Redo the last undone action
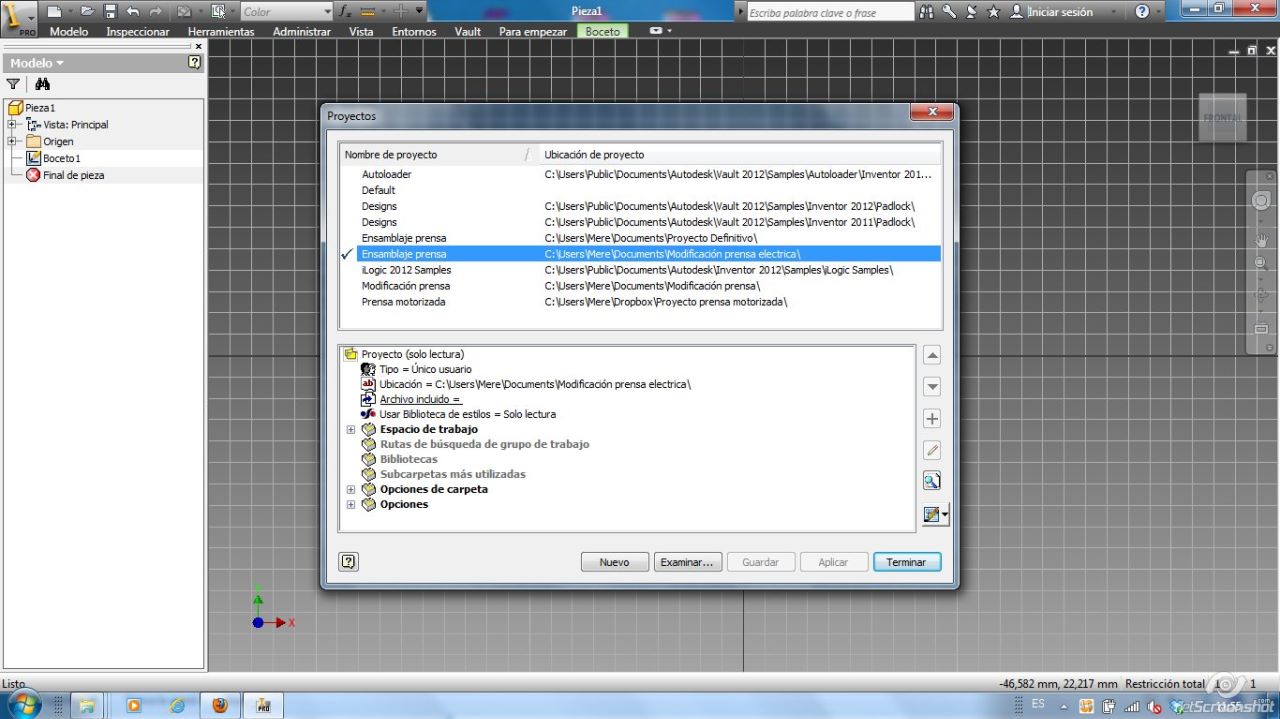The height and width of the screenshot is (719, 1280). [x=155, y=12]
